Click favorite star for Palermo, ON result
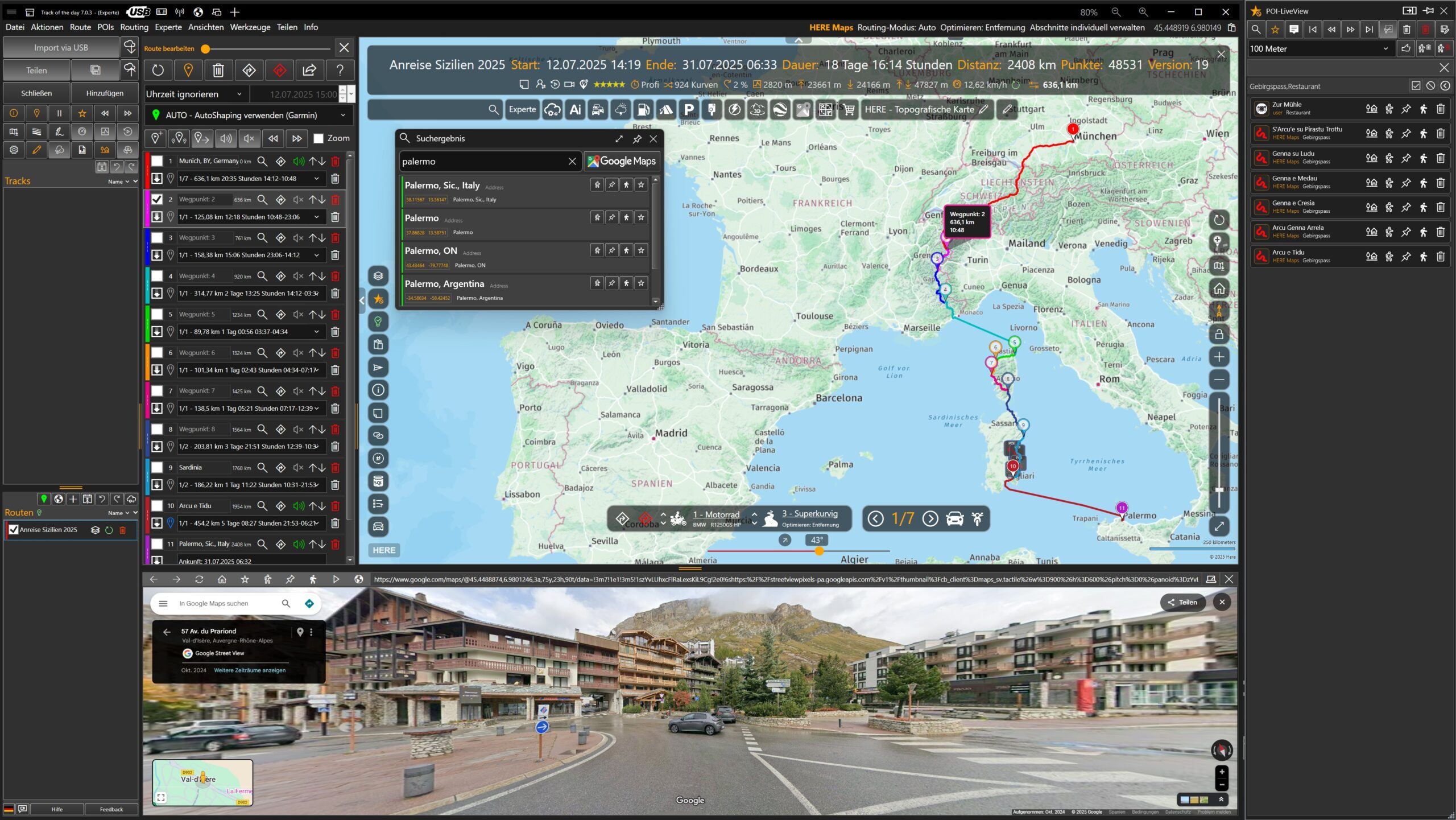Image resolution: width=1456 pixels, height=820 pixels. [x=642, y=250]
